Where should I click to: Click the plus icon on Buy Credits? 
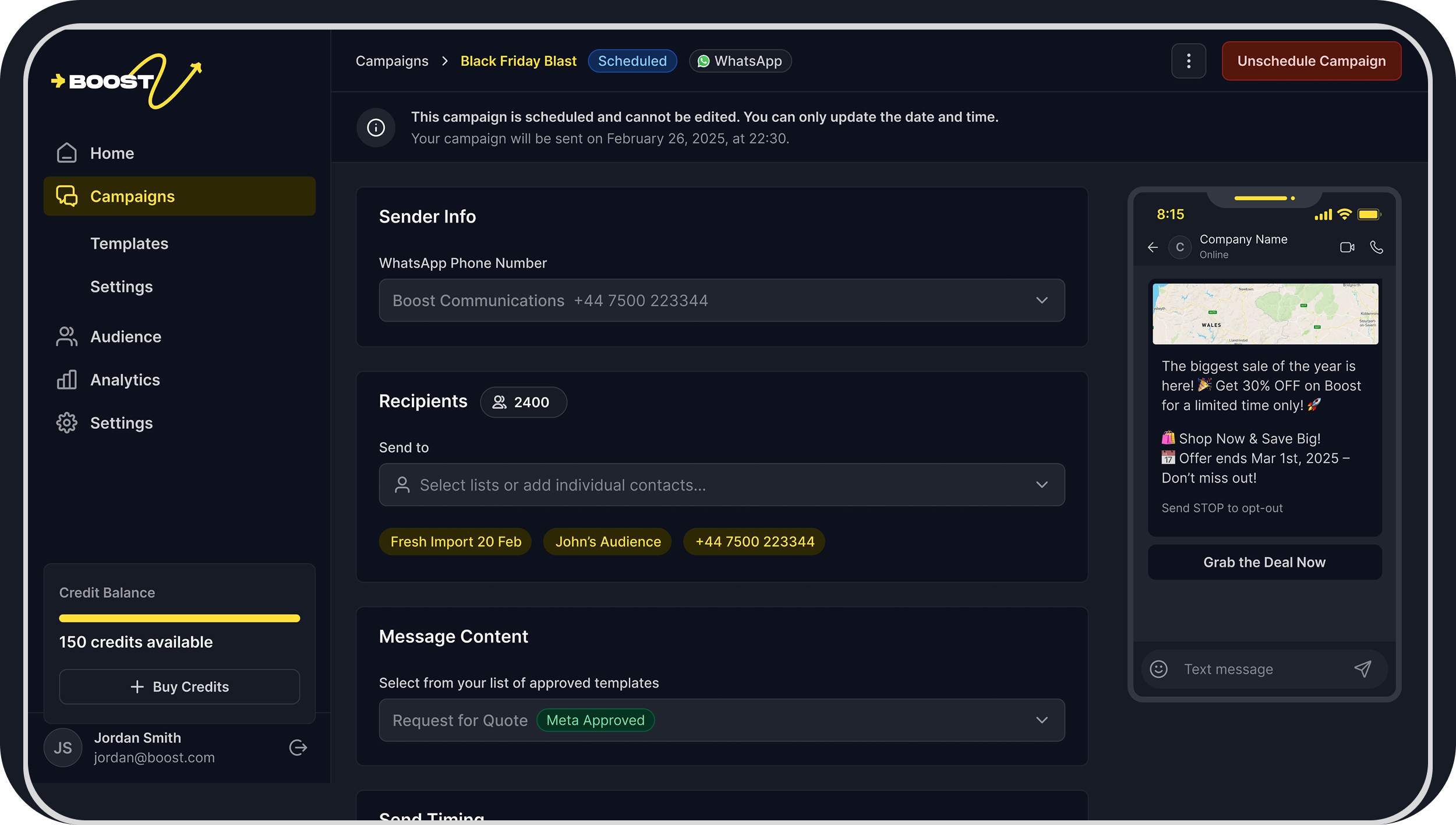click(137, 687)
